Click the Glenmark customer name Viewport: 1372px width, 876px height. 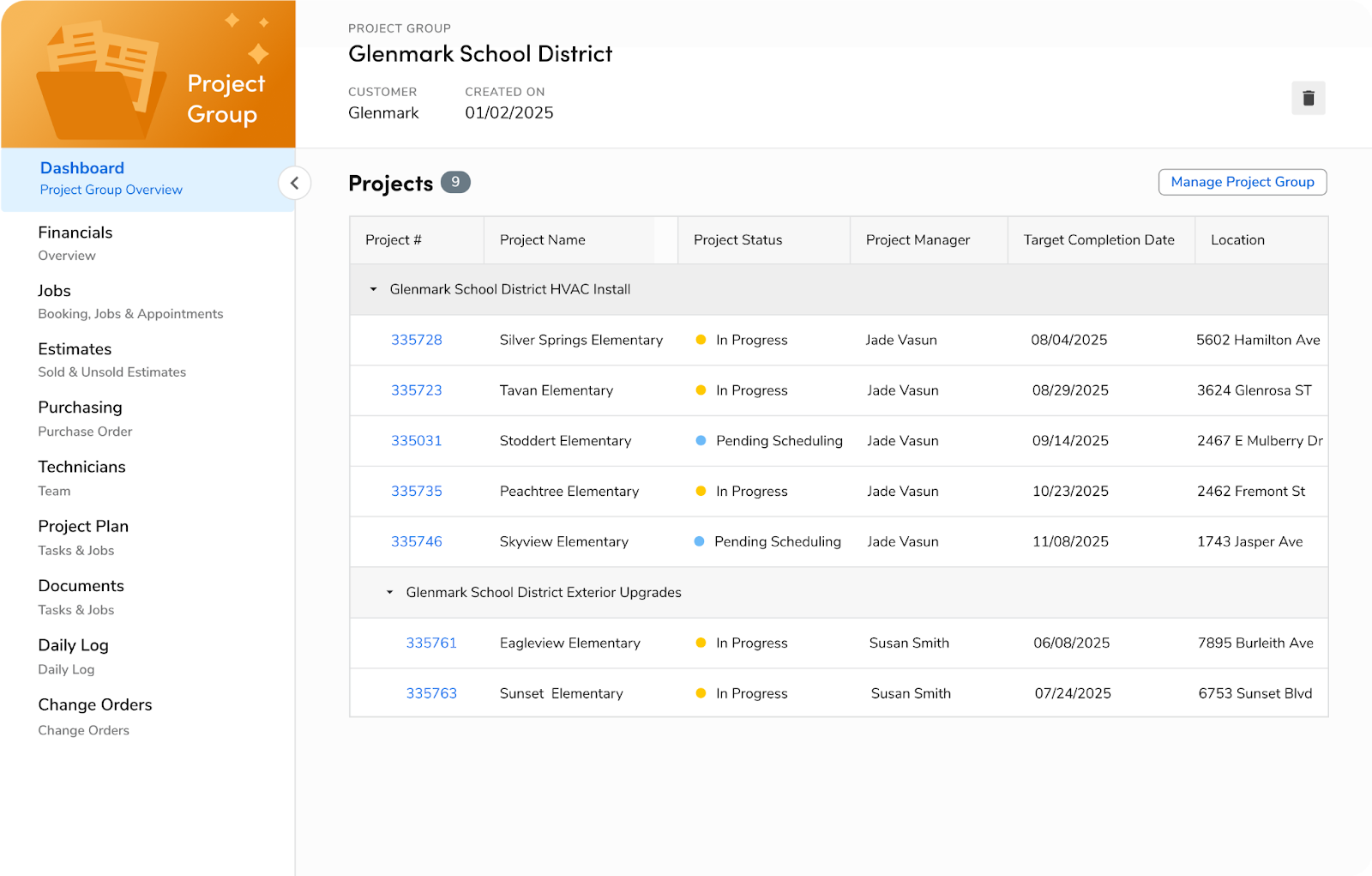(383, 113)
